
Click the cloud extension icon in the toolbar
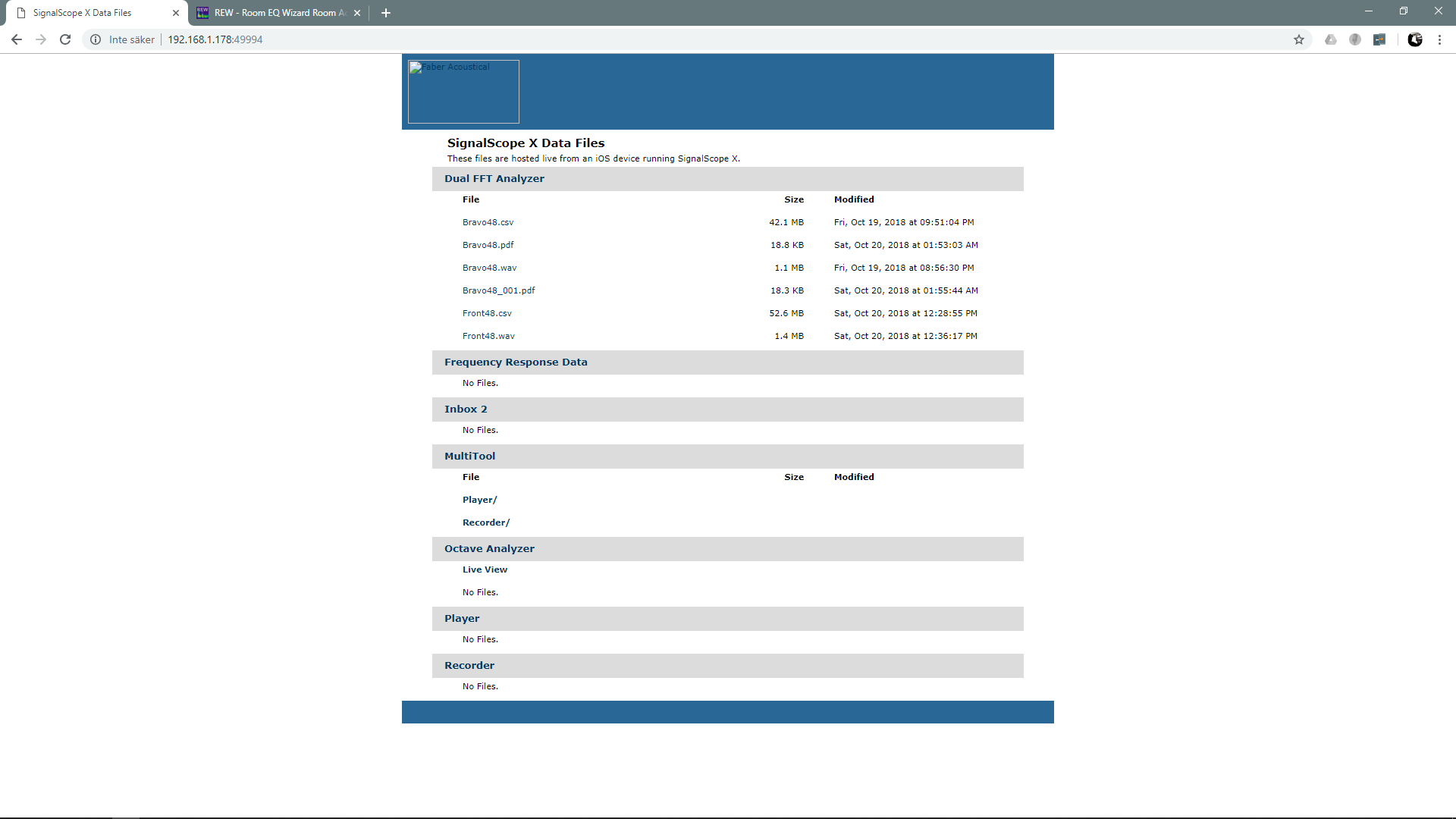1331,39
